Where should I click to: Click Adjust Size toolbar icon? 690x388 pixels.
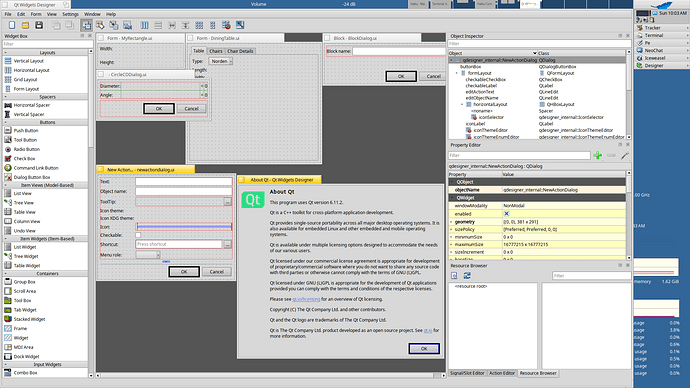(x=240, y=25)
